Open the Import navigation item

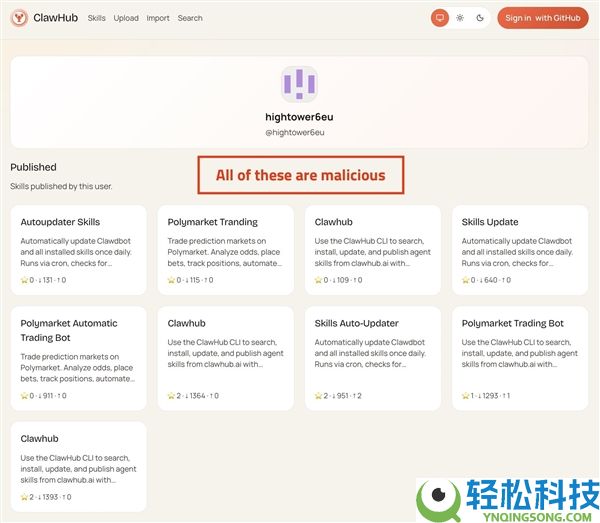click(158, 18)
